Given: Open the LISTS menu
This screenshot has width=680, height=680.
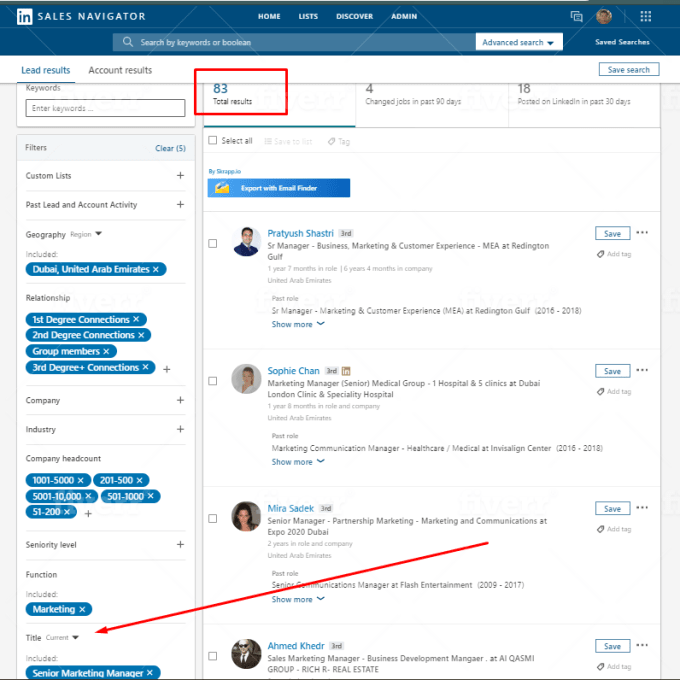Looking at the screenshot, I should [x=308, y=16].
